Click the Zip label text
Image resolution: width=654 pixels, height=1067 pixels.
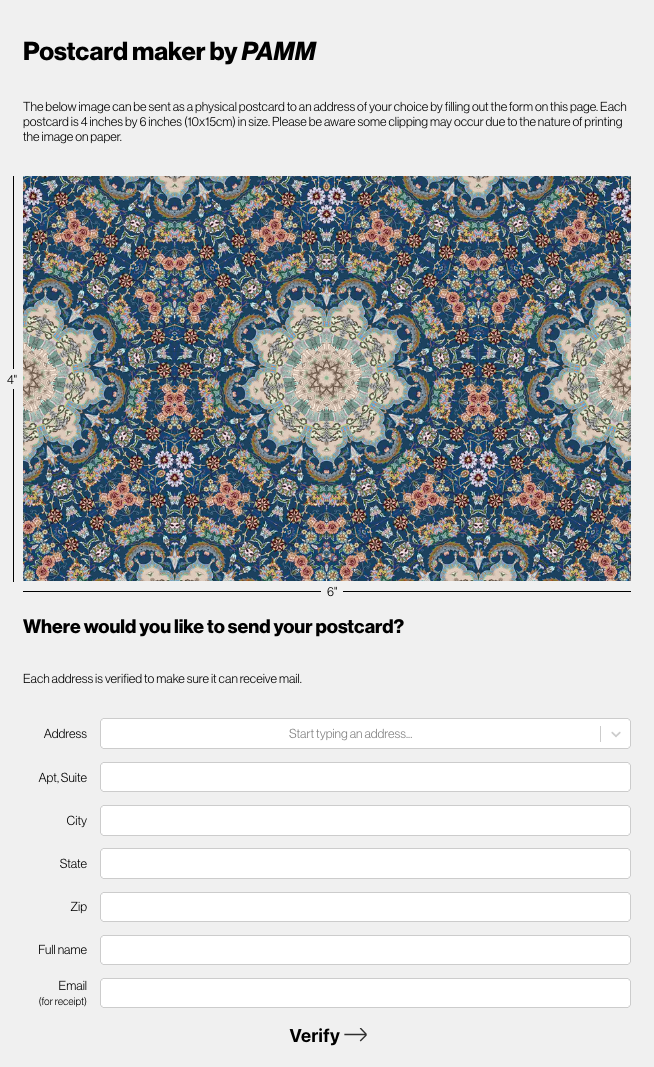78,907
